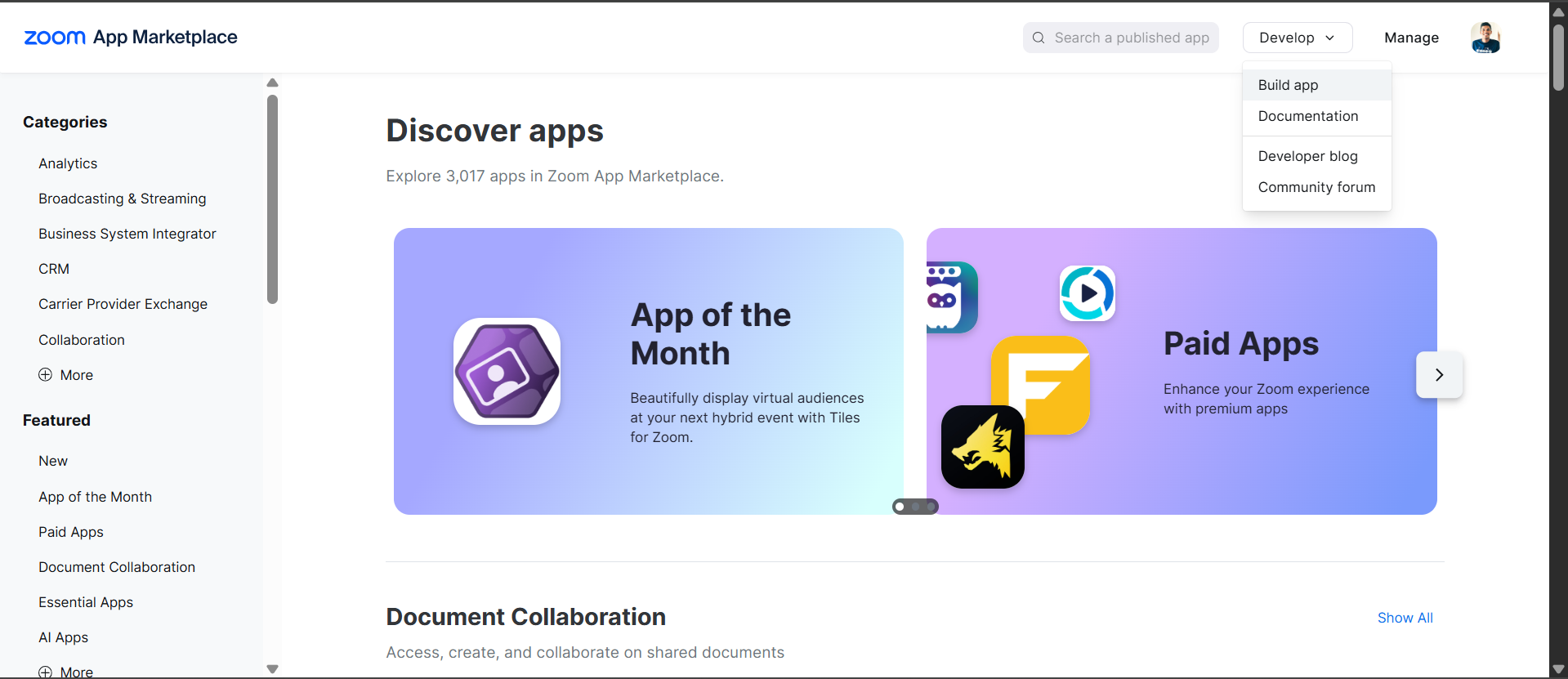The height and width of the screenshot is (679, 1568).
Task: Click the Discover apps heading
Action: point(494,131)
